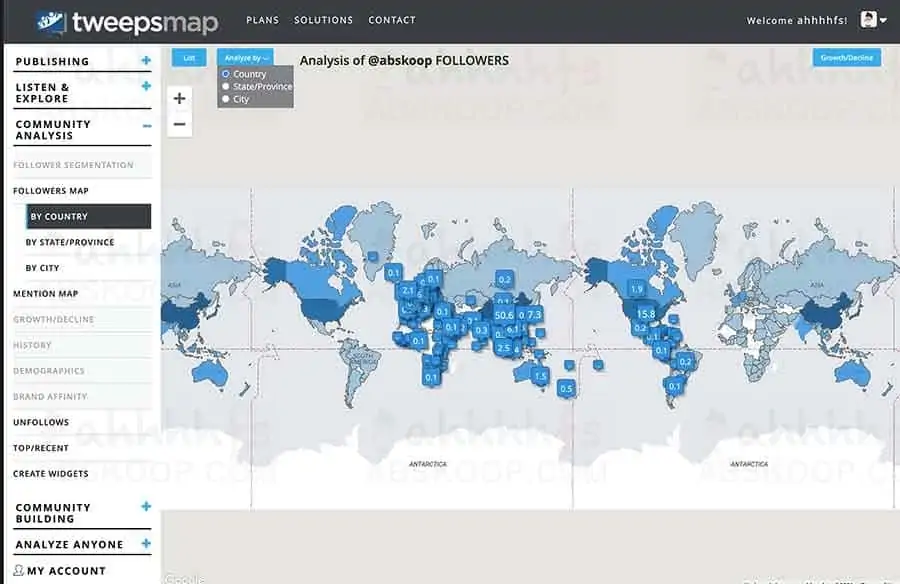Image resolution: width=900 pixels, height=584 pixels.
Task: Open the user avatar account menu
Action: [x=873, y=20]
